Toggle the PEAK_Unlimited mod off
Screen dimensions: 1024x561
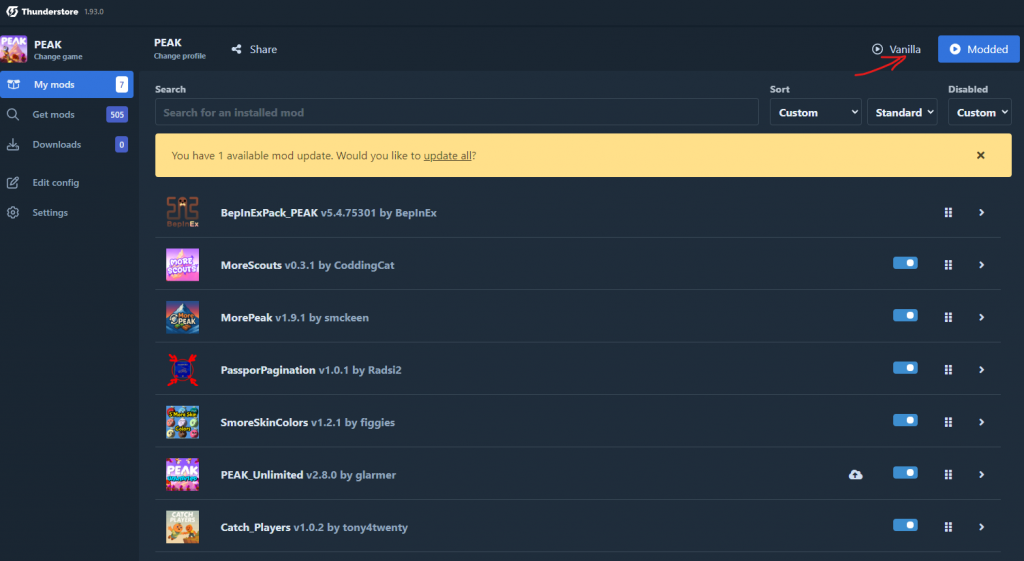(905, 473)
